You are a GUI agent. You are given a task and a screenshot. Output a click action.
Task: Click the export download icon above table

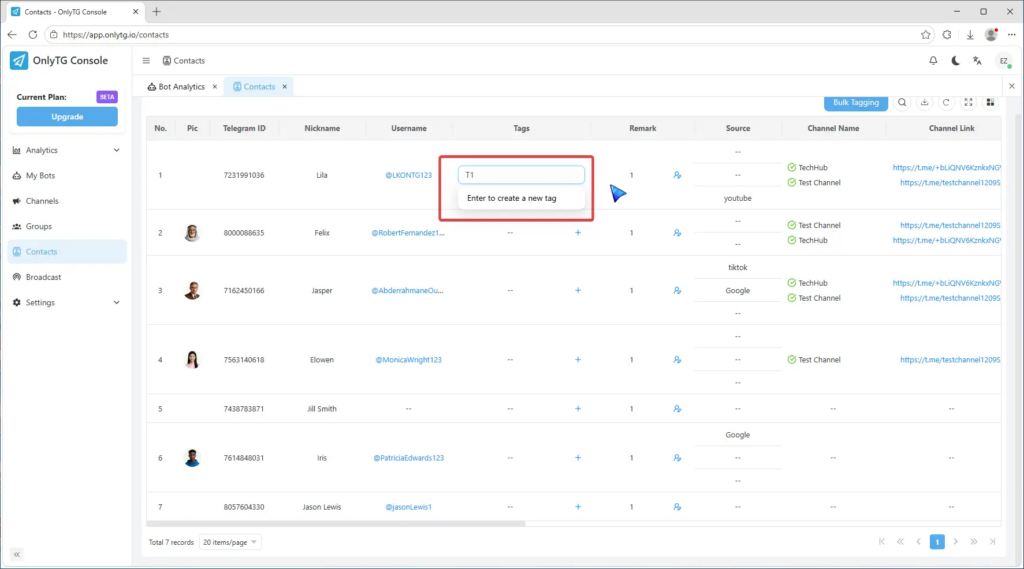924,102
